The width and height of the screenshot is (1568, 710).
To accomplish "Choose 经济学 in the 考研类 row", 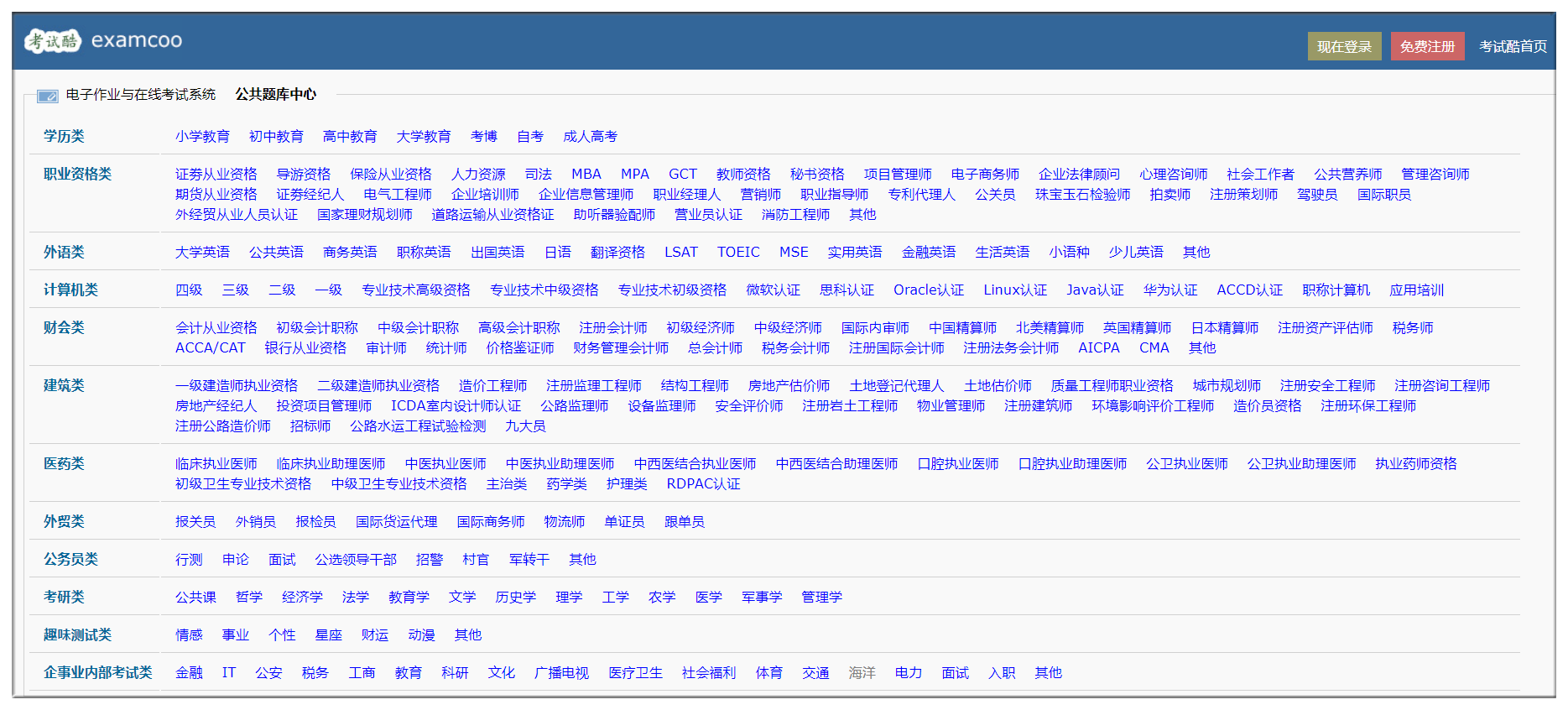I will (x=302, y=598).
